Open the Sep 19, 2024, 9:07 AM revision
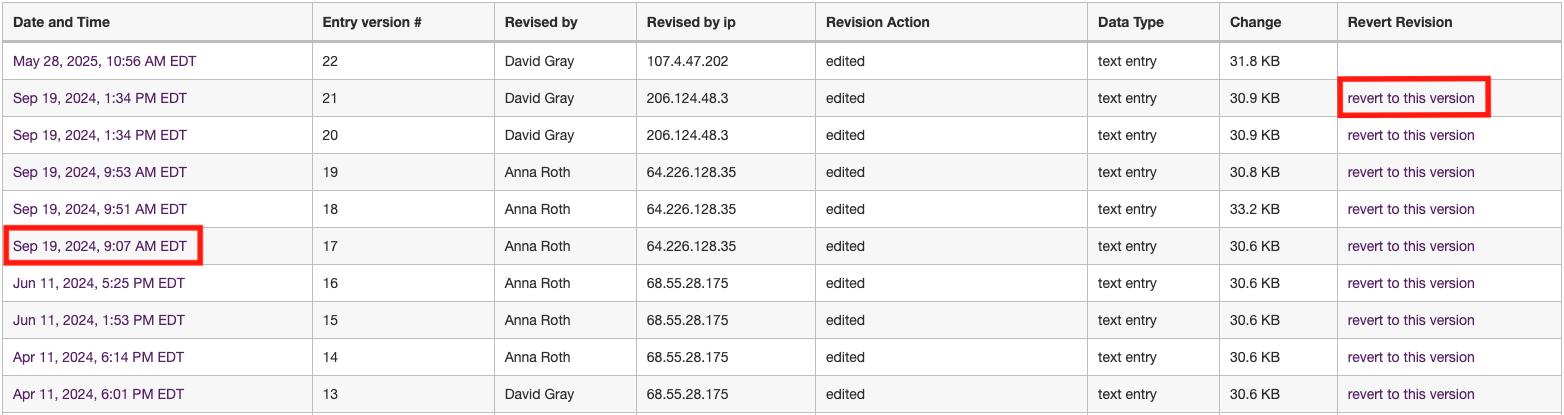Image resolution: width=1564 pixels, height=415 pixels. (100, 246)
